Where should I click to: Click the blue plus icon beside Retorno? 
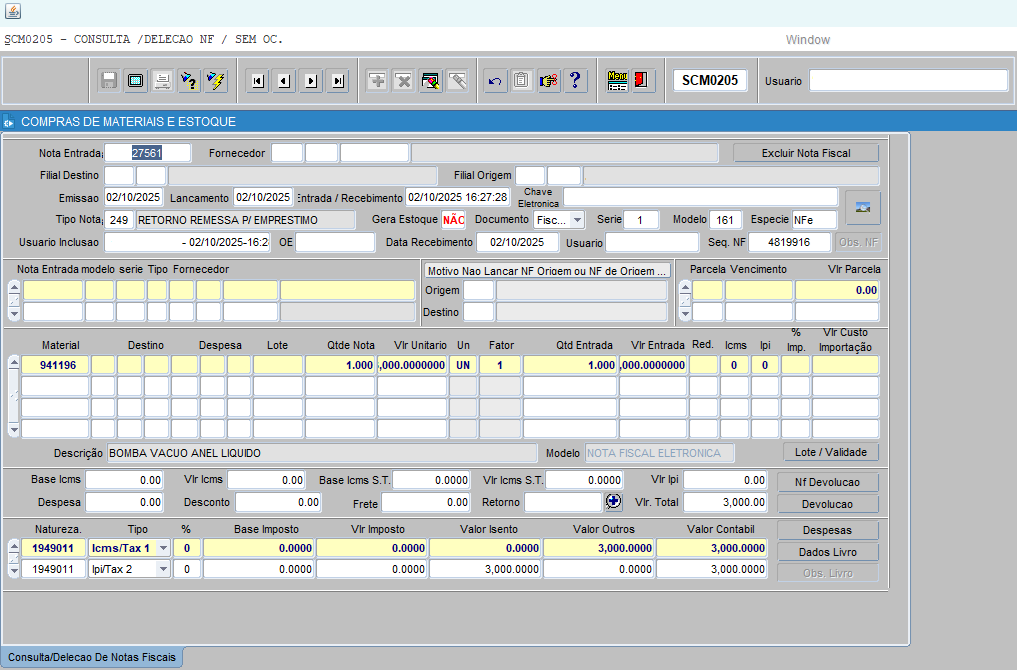(x=613, y=502)
